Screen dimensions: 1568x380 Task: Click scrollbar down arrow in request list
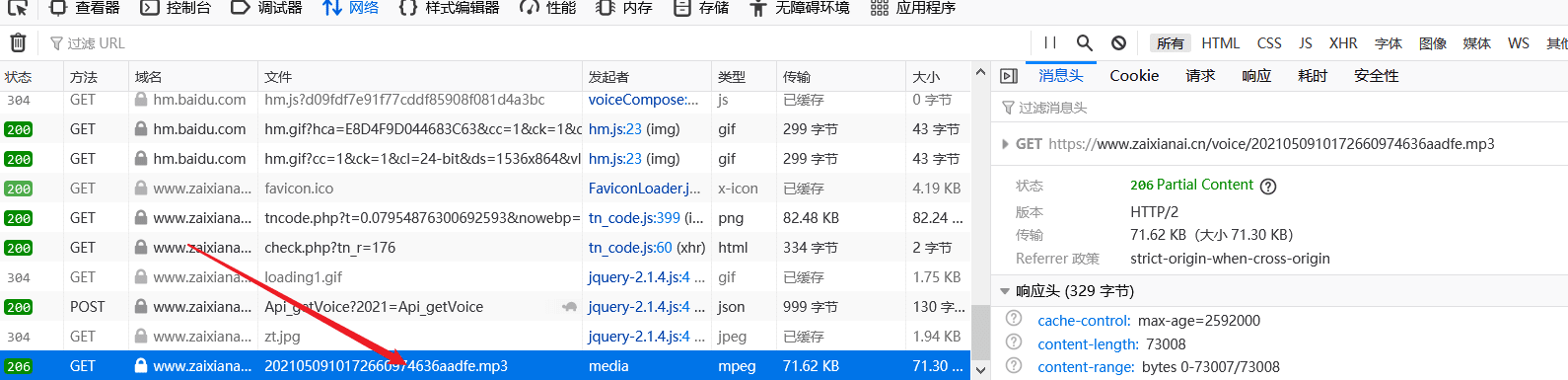pos(980,370)
